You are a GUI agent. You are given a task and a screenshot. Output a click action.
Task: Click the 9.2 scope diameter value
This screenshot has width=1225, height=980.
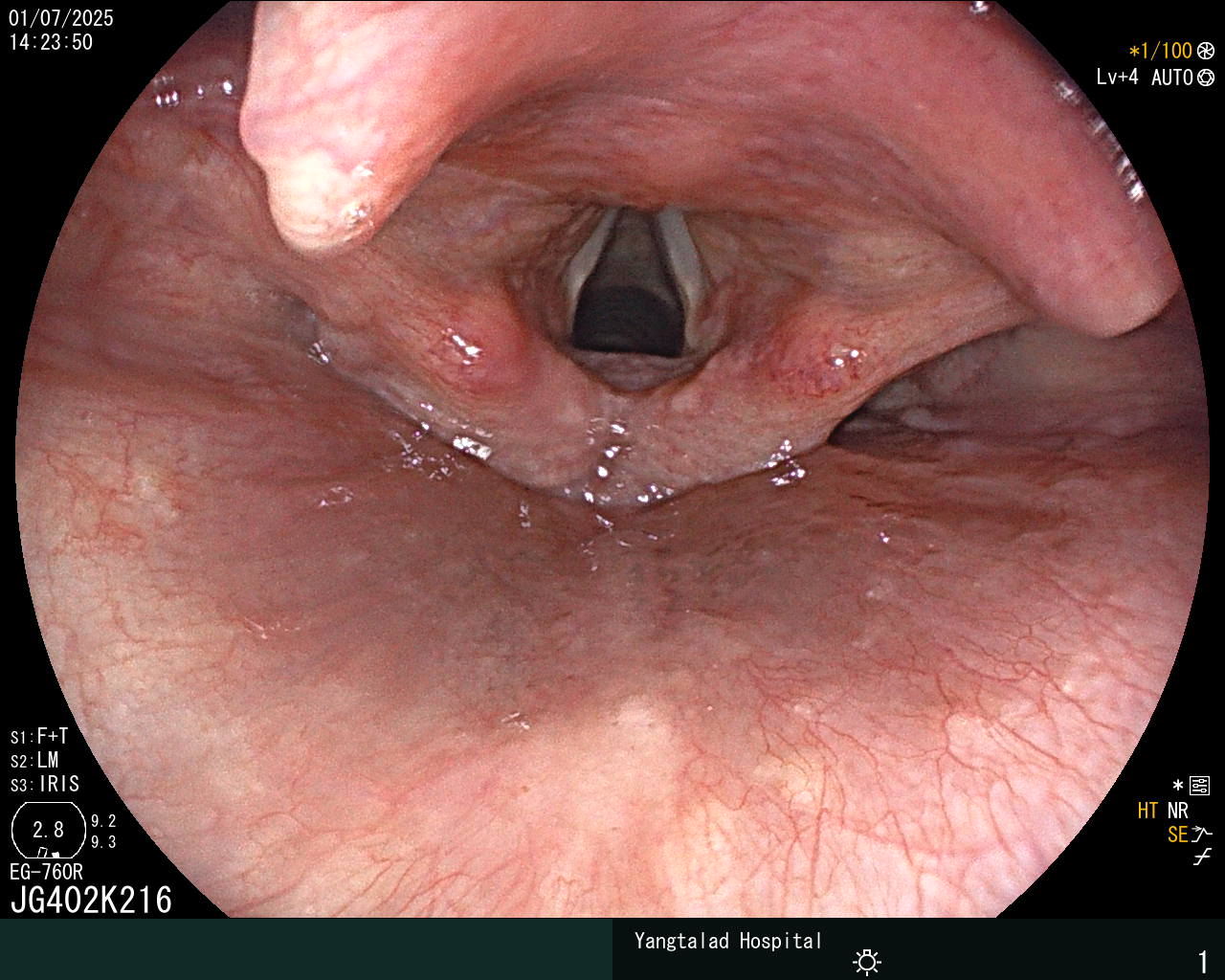tap(103, 821)
